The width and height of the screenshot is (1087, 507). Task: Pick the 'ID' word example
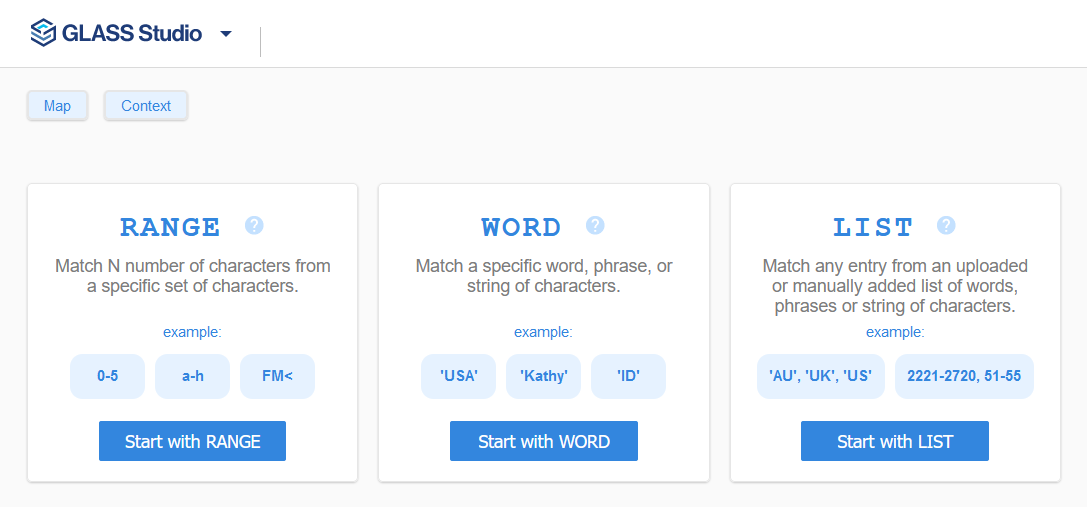(628, 377)
